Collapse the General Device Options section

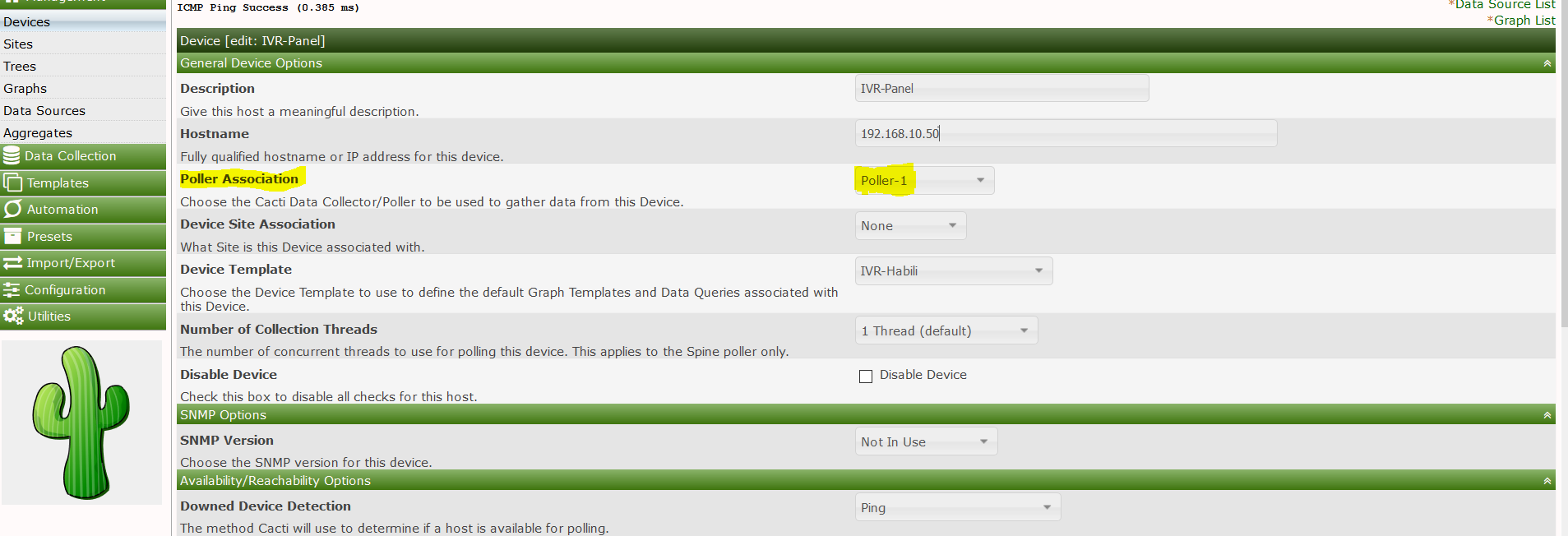(1547, 63)
